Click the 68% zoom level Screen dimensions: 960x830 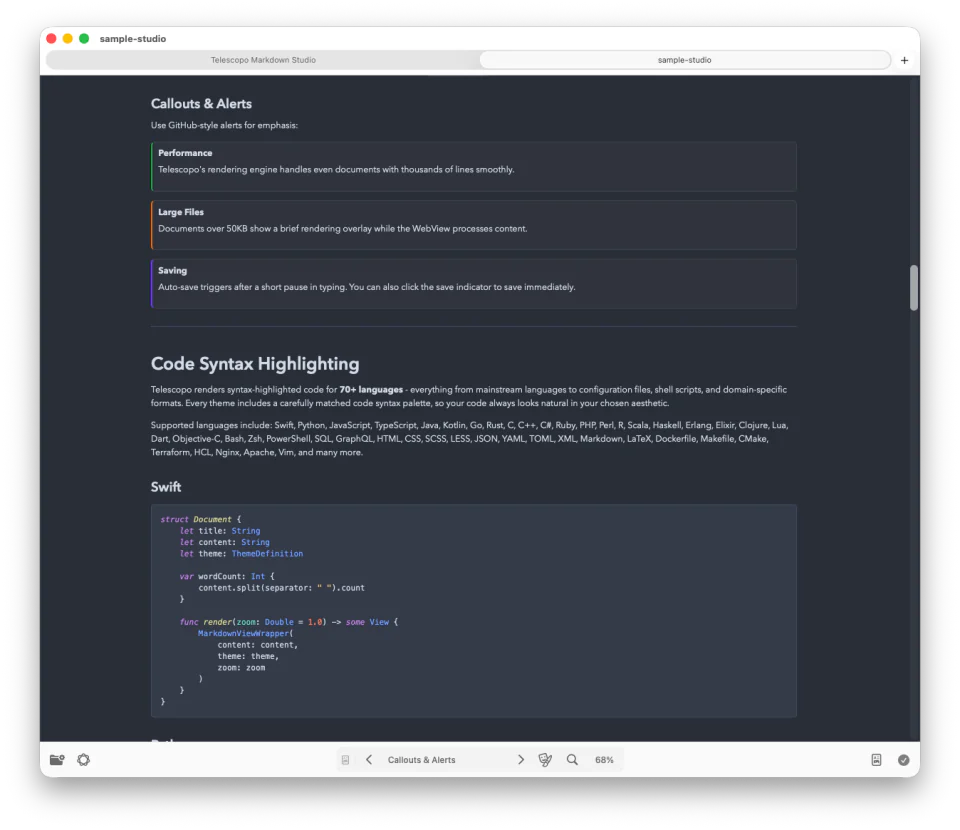[604, 760]
